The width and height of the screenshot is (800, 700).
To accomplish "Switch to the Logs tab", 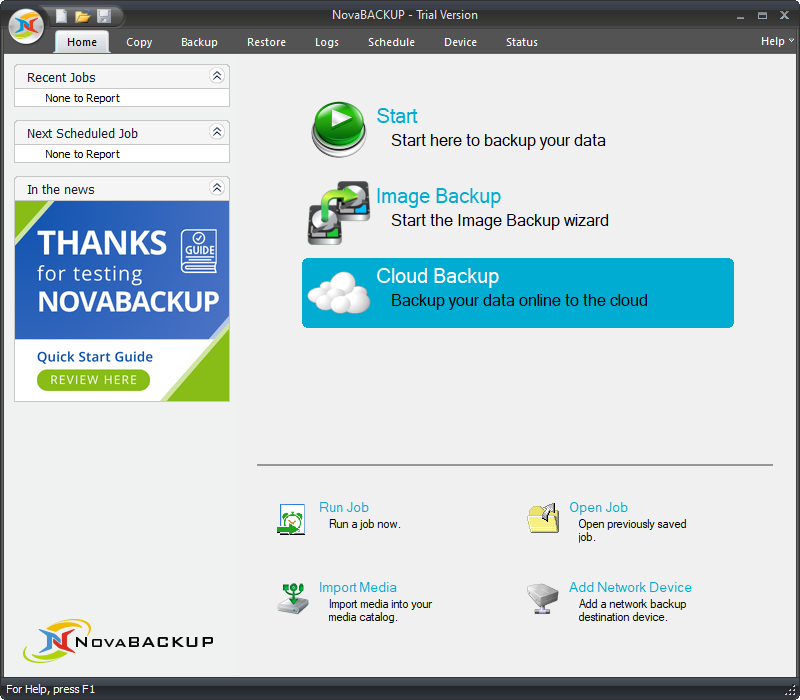I will point(327,42).
